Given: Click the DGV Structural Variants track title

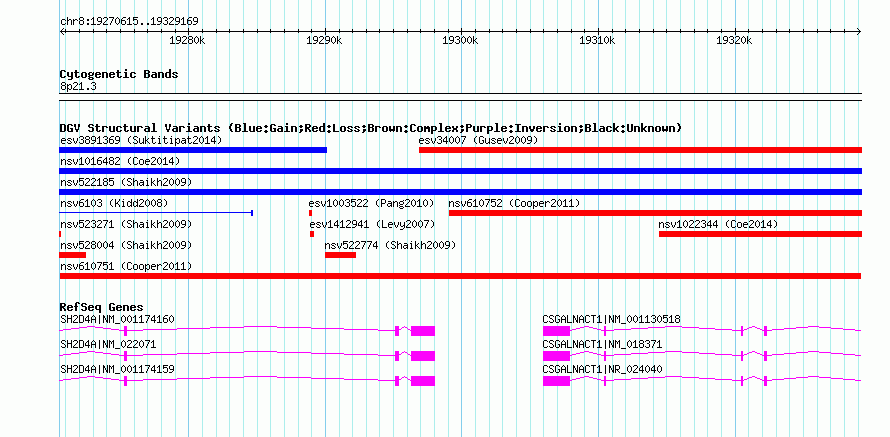Looking at the screenshot, I should tap(371, 128).
